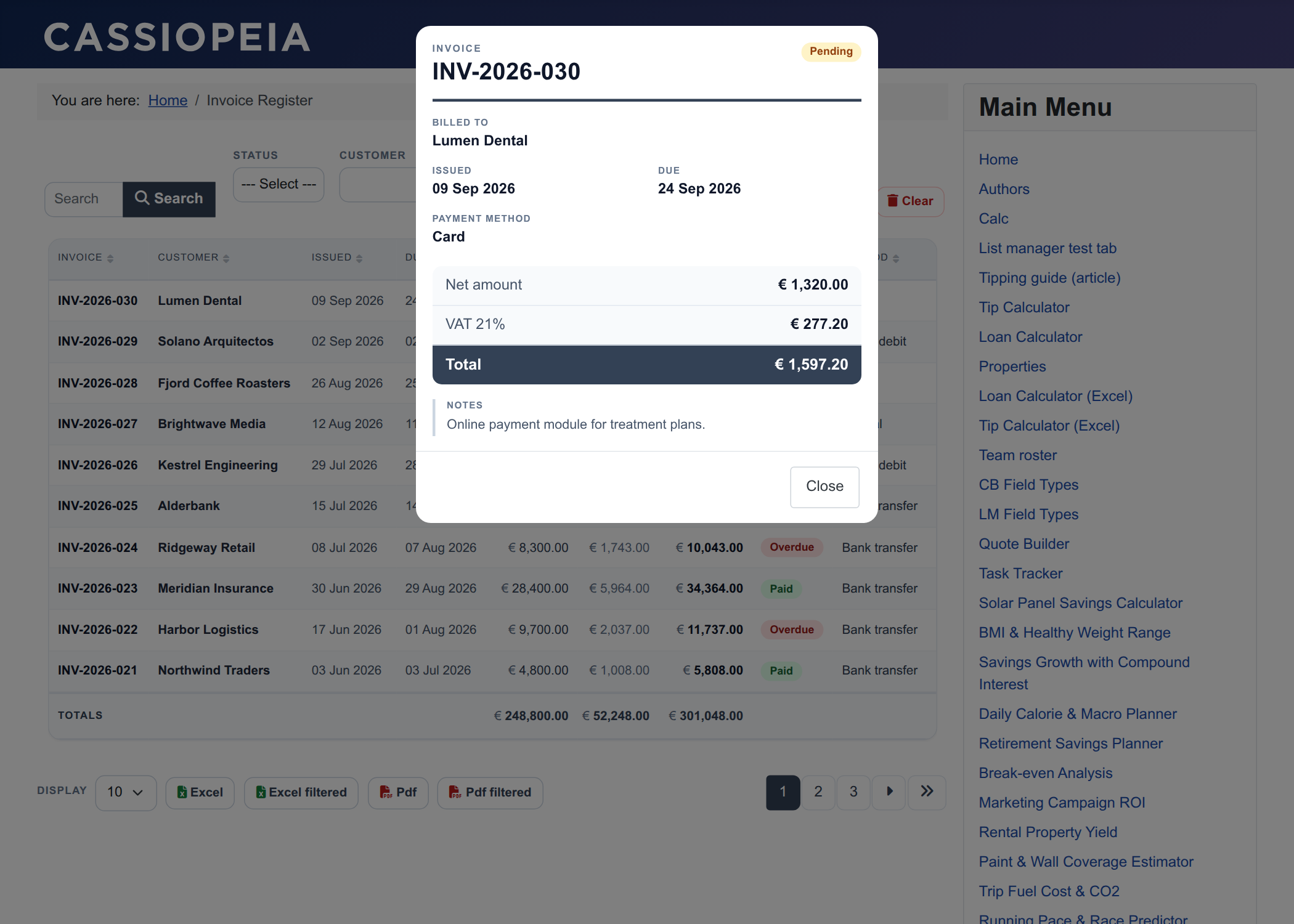Open Properties menu link

click(1012, 367)
